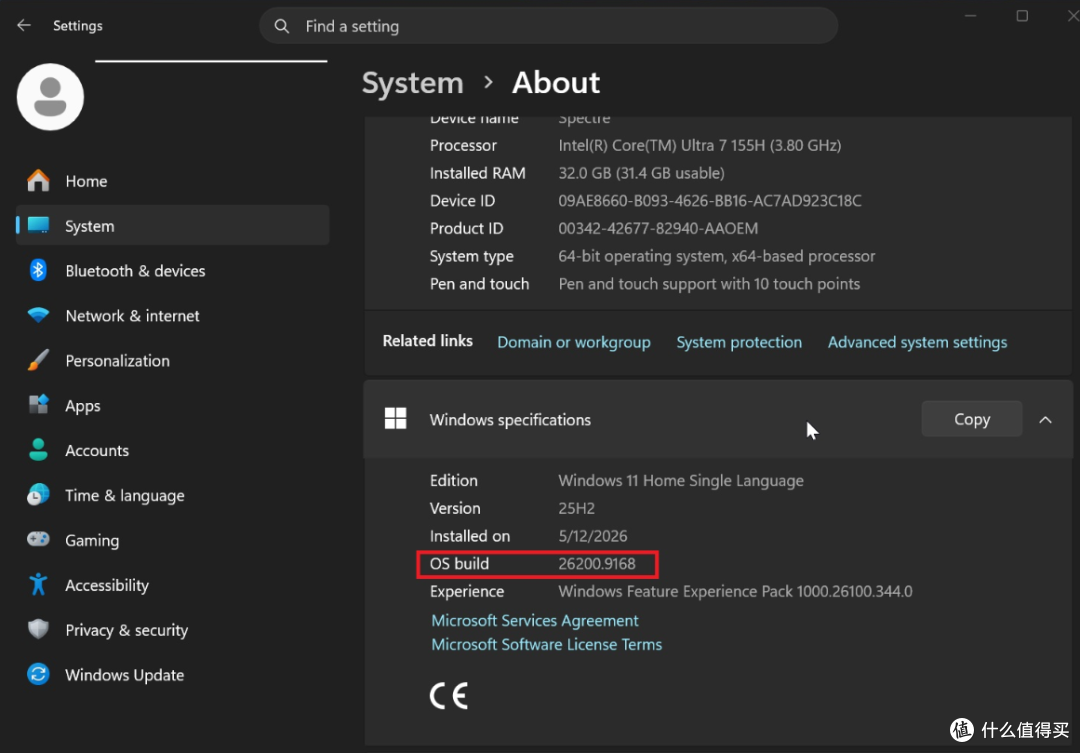The image size is (1080, 753).
Task: Click the Windows Update sync icon
Action: [39, 674]
